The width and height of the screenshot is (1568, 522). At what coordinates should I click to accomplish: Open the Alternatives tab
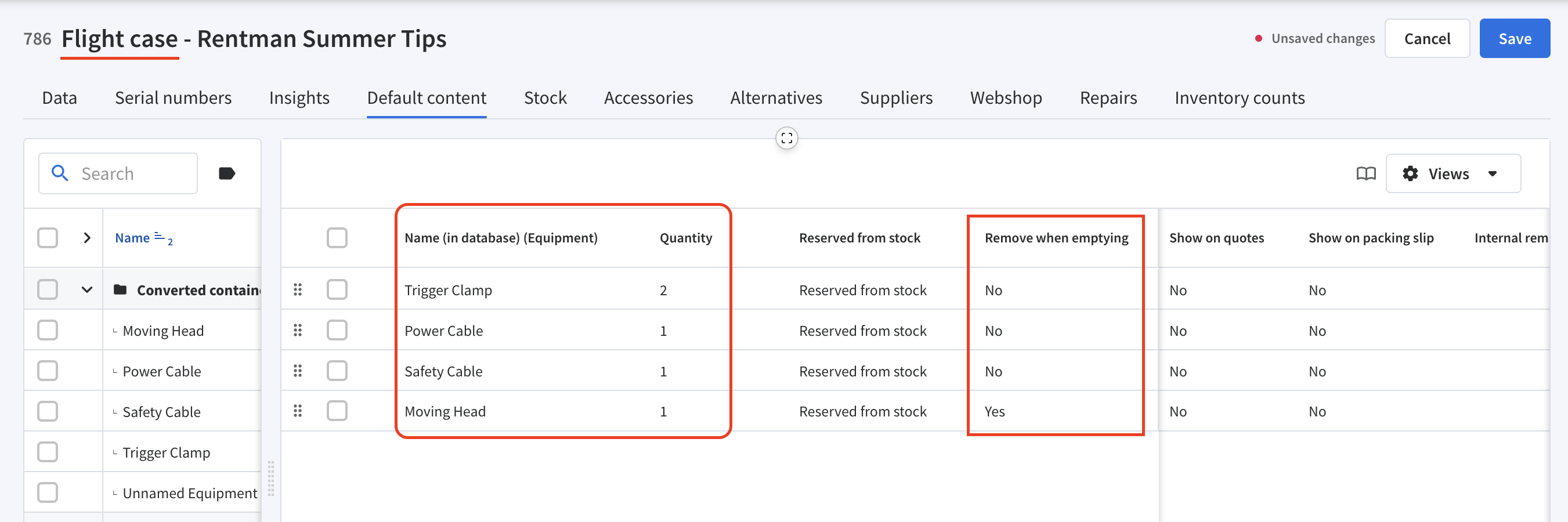776,98
